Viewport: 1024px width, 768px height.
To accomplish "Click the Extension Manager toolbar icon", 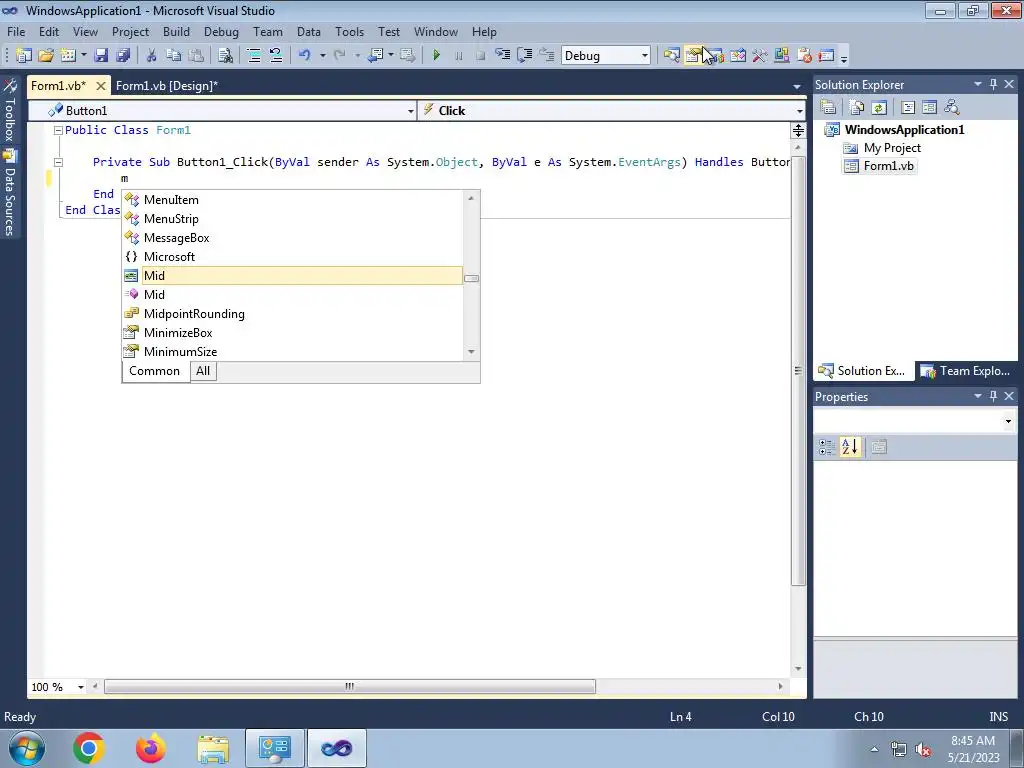I will point(782,56).
